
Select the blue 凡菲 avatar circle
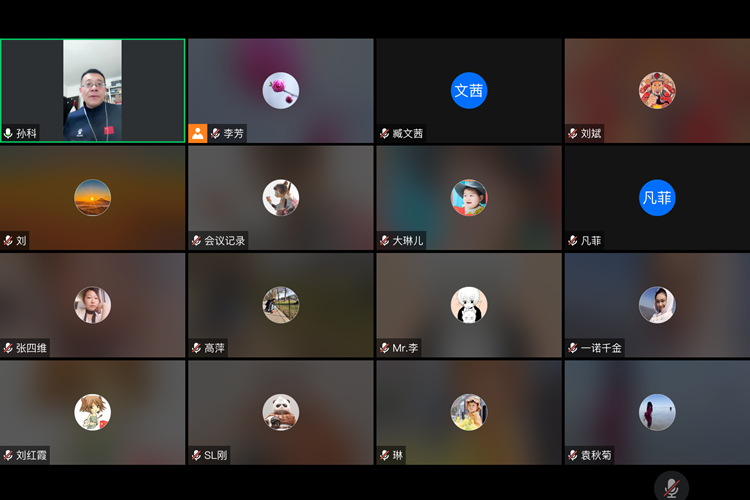click(x=657, y=197)
